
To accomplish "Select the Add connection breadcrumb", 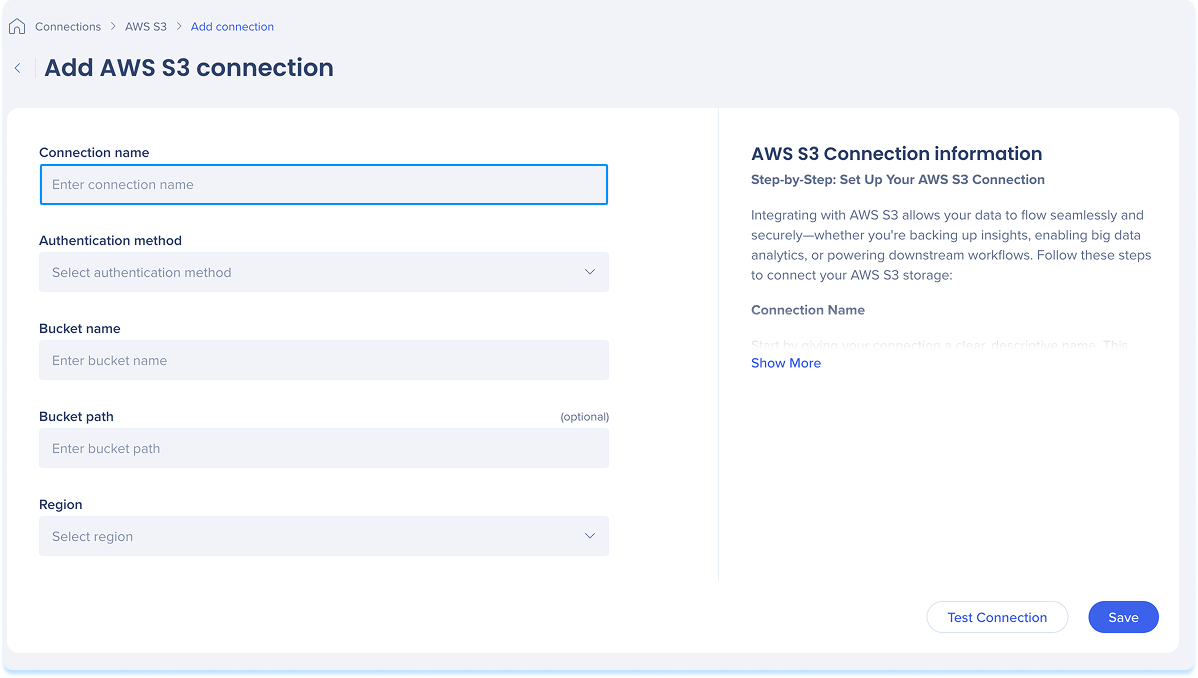I will 232,27.
